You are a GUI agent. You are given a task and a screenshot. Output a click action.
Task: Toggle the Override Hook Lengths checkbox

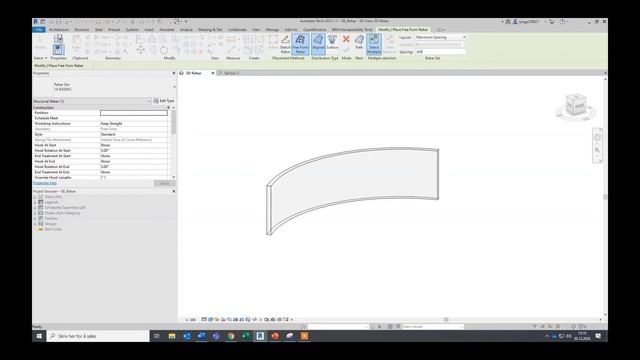[x=103, y=178]
